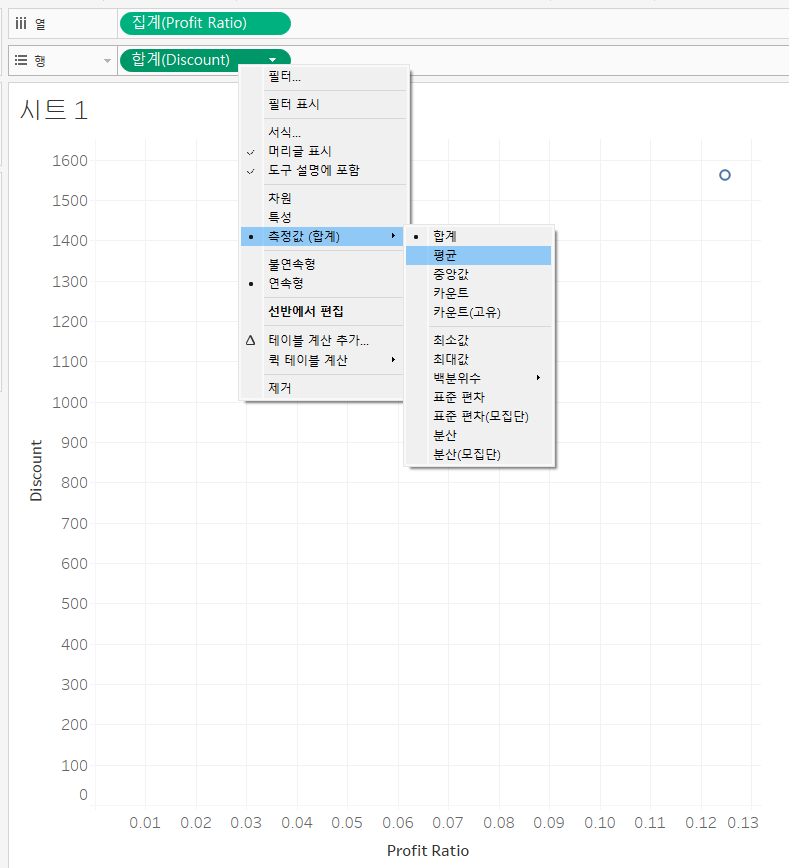Image resolution: width=789 pixels, height=868 pixels.
Task: Change field to 특성
Action: [x=324, y=217]
